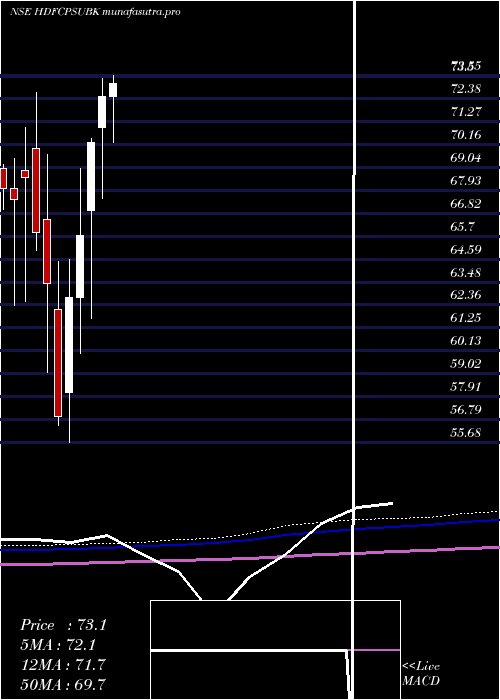Click the 61.25 price axis label
The width and height of the screenshot is (500, 700).
(466, 318)
